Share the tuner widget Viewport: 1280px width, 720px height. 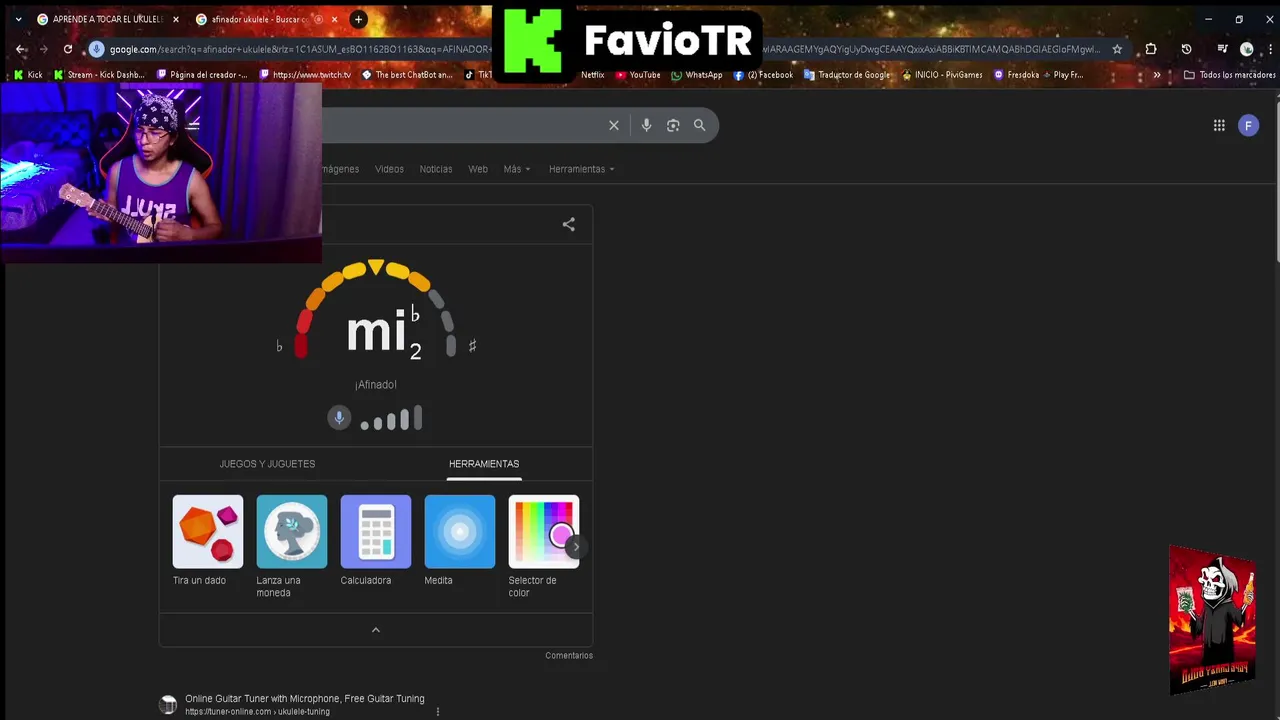click(568, 225)
